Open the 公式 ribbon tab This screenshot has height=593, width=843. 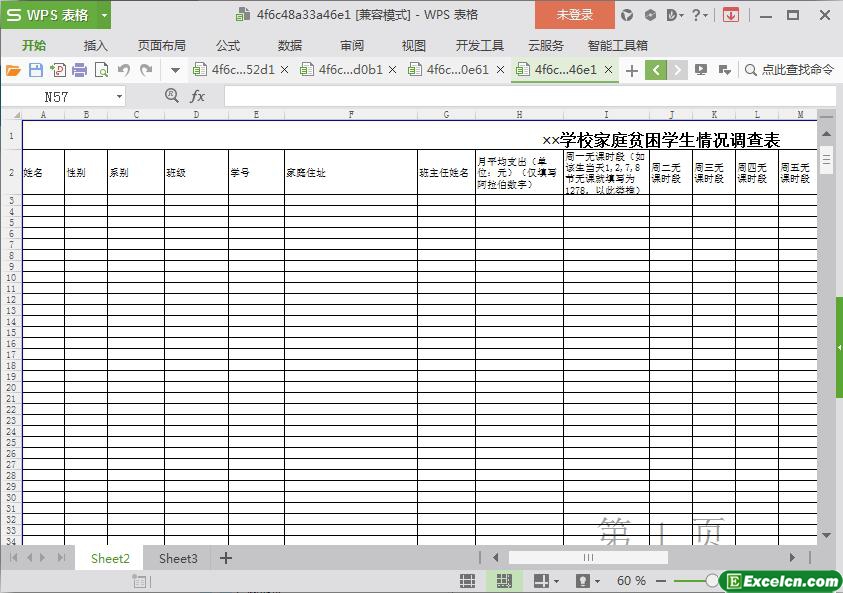coord(228,46)
